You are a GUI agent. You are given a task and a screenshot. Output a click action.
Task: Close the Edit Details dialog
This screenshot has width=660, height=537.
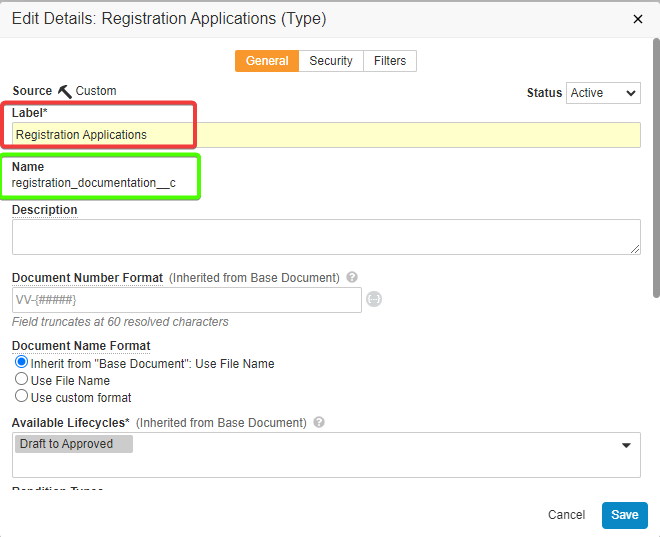pos(638,19)
